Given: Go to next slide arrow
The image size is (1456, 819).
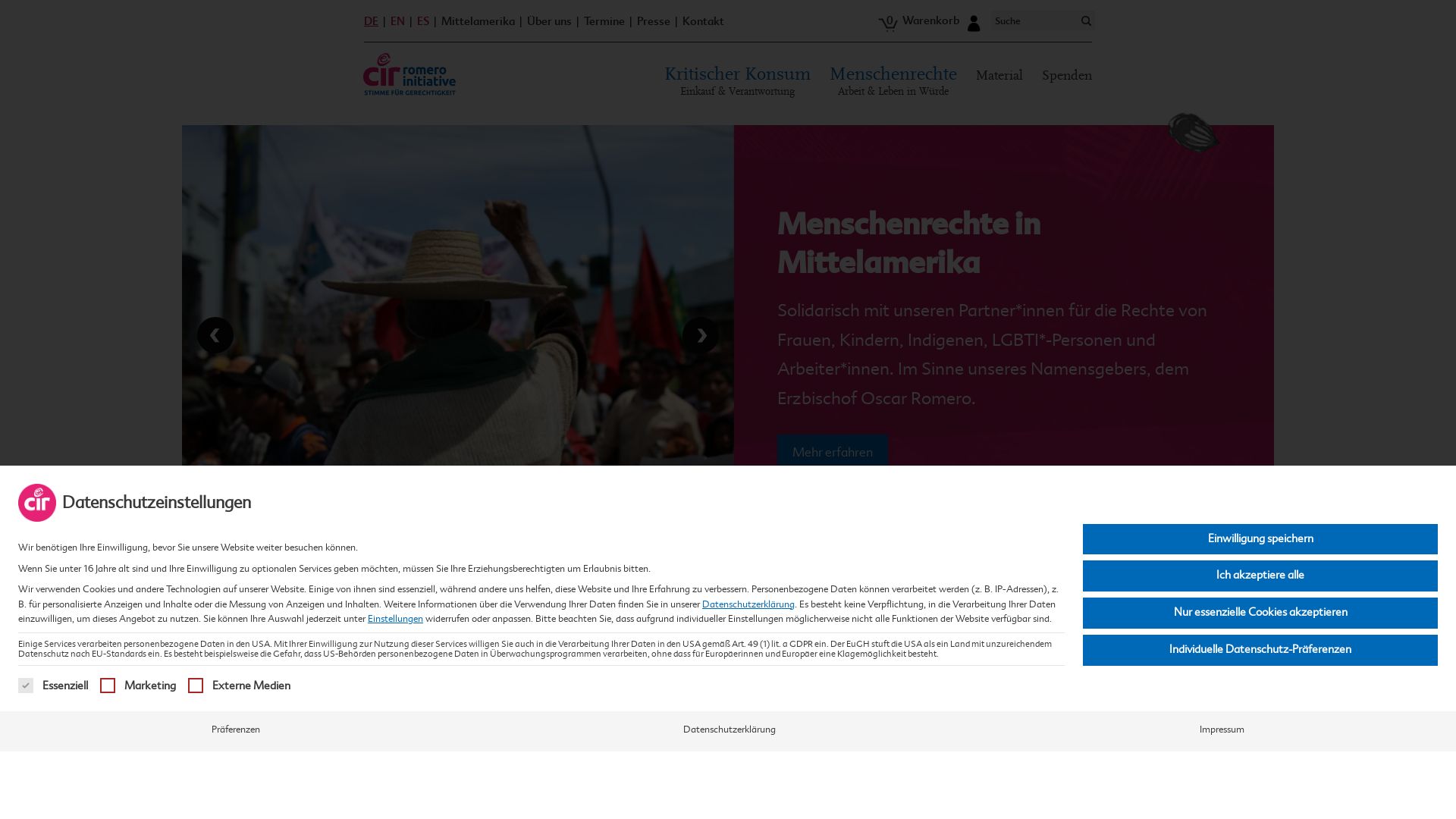Looking at the screenshot, I should click(x=701, y=335).
